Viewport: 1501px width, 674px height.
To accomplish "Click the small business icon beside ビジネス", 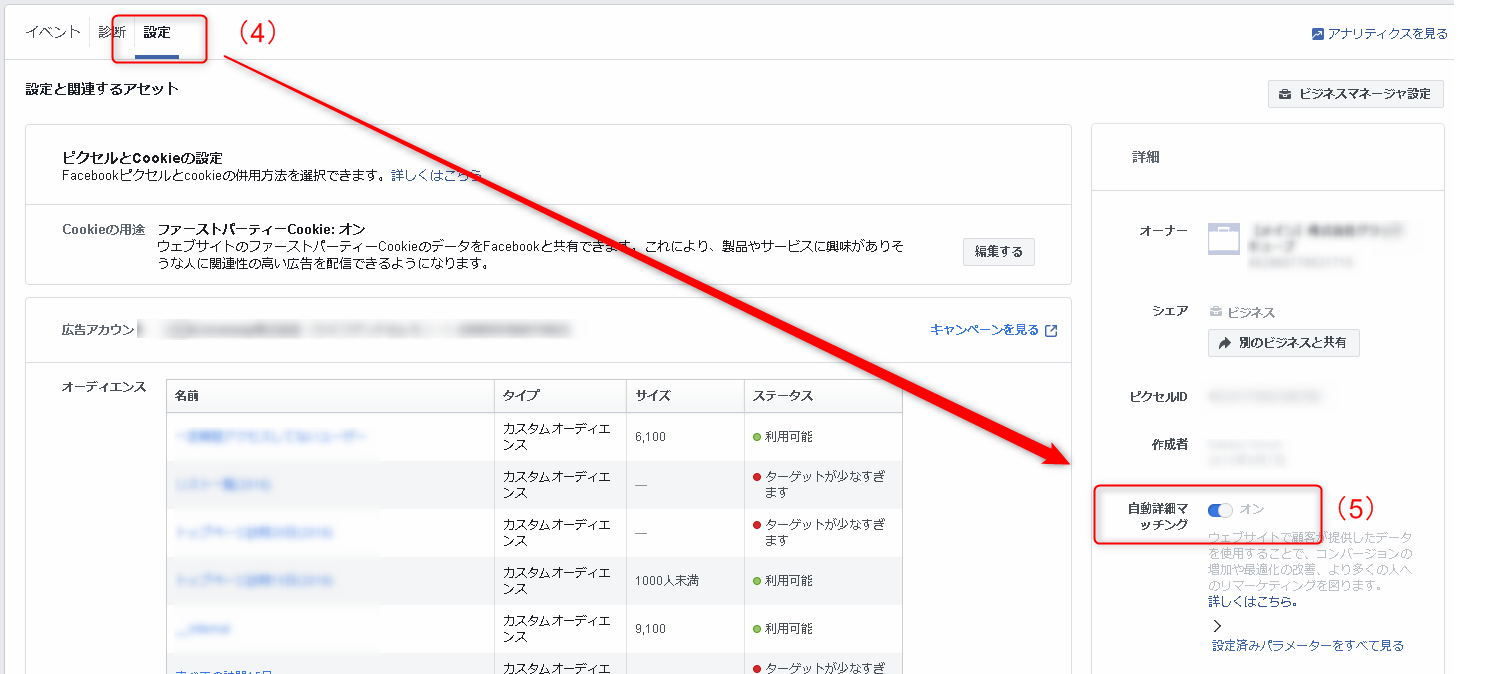I will (1216, 312).
